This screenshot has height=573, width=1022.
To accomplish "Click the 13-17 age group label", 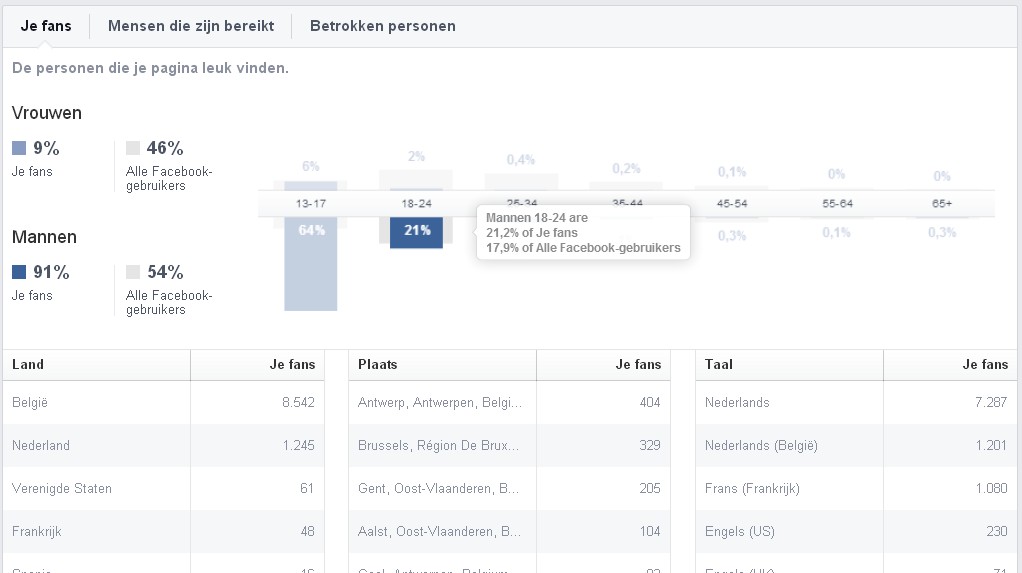I will [311, 203].
